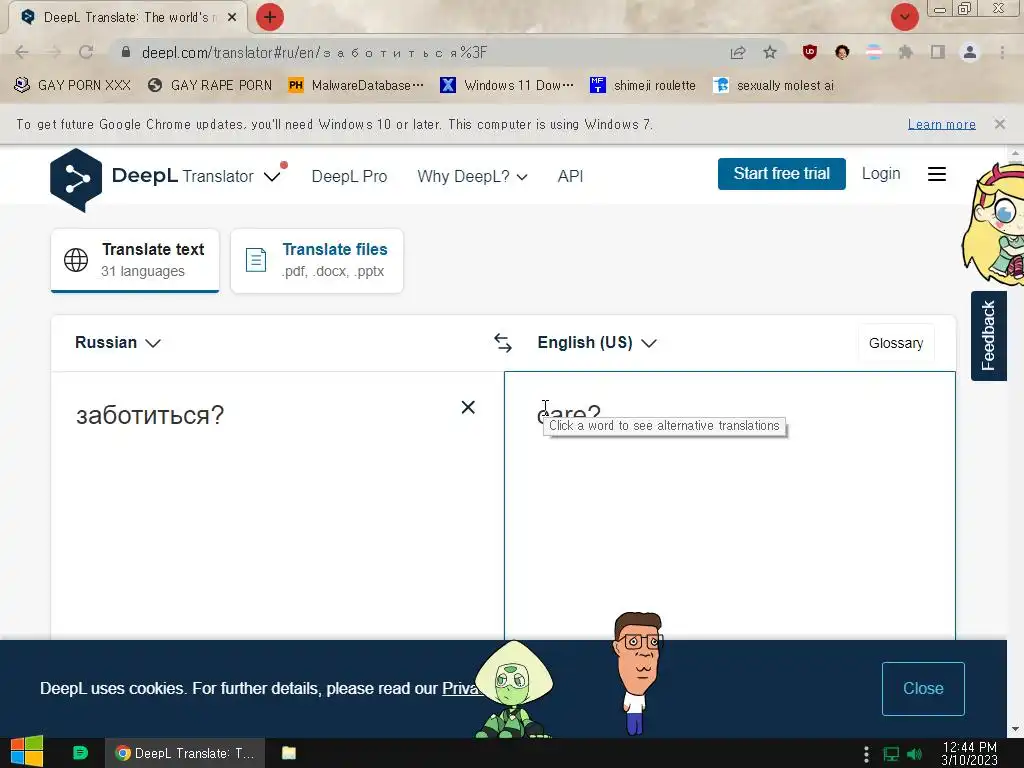The height and width of the screenshot is (768, 1024).
Task: Swap the Russian and English languages
Action: (503, 343)
